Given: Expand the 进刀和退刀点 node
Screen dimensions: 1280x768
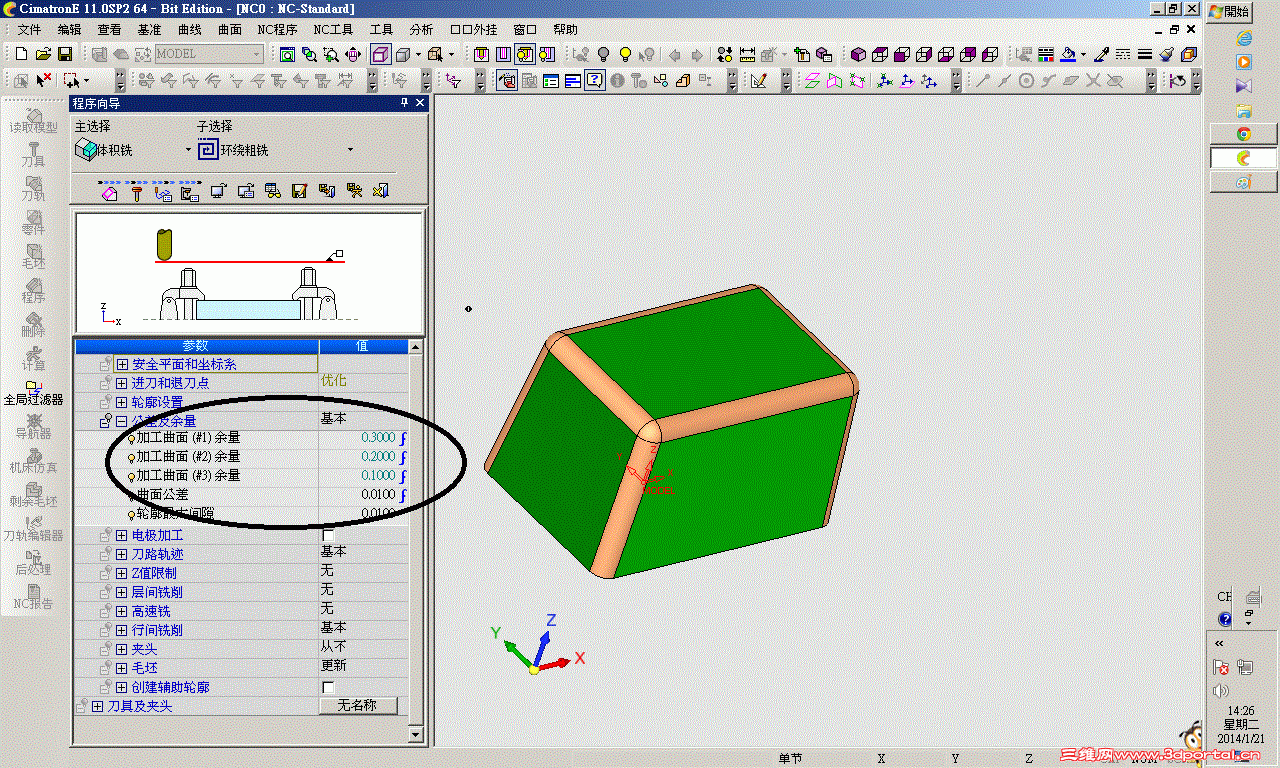Looking at the screenshot, I should (122, 383).
